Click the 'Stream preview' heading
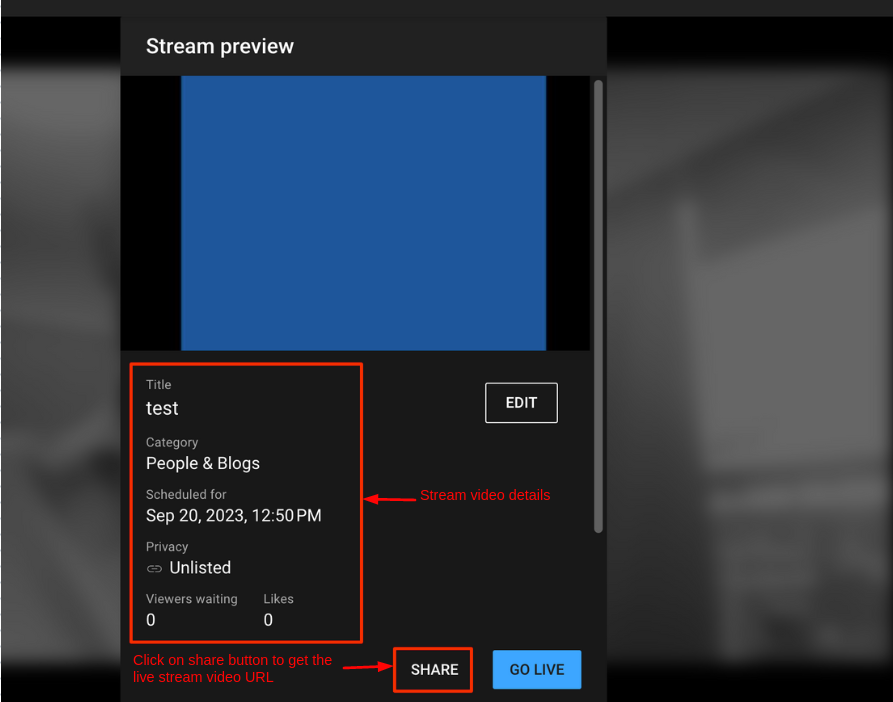Viewport: 893px width, 702px height. click(220, 47)
